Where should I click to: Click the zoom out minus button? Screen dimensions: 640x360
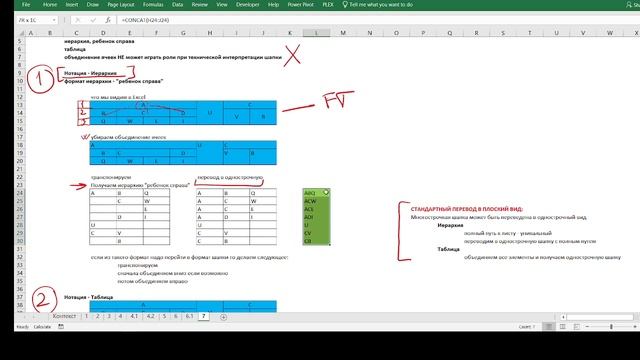tap(587, 327)
